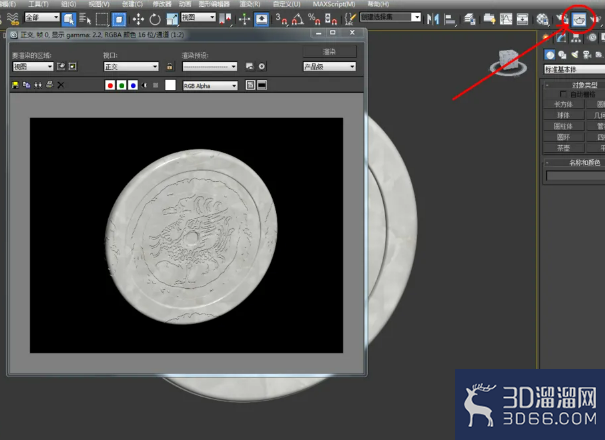Toggle the green channel in render window

(x=122, y=85)
